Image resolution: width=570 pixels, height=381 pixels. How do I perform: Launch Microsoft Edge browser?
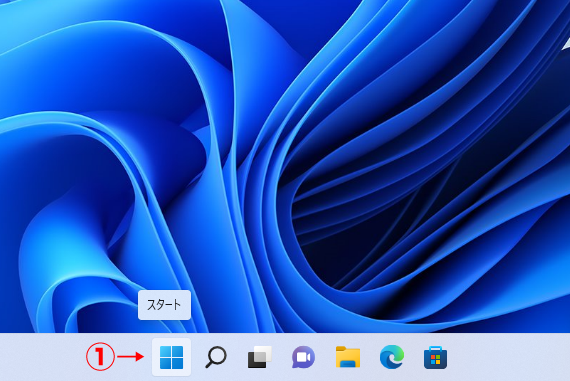pyautogui.click(x=392, y=357)
